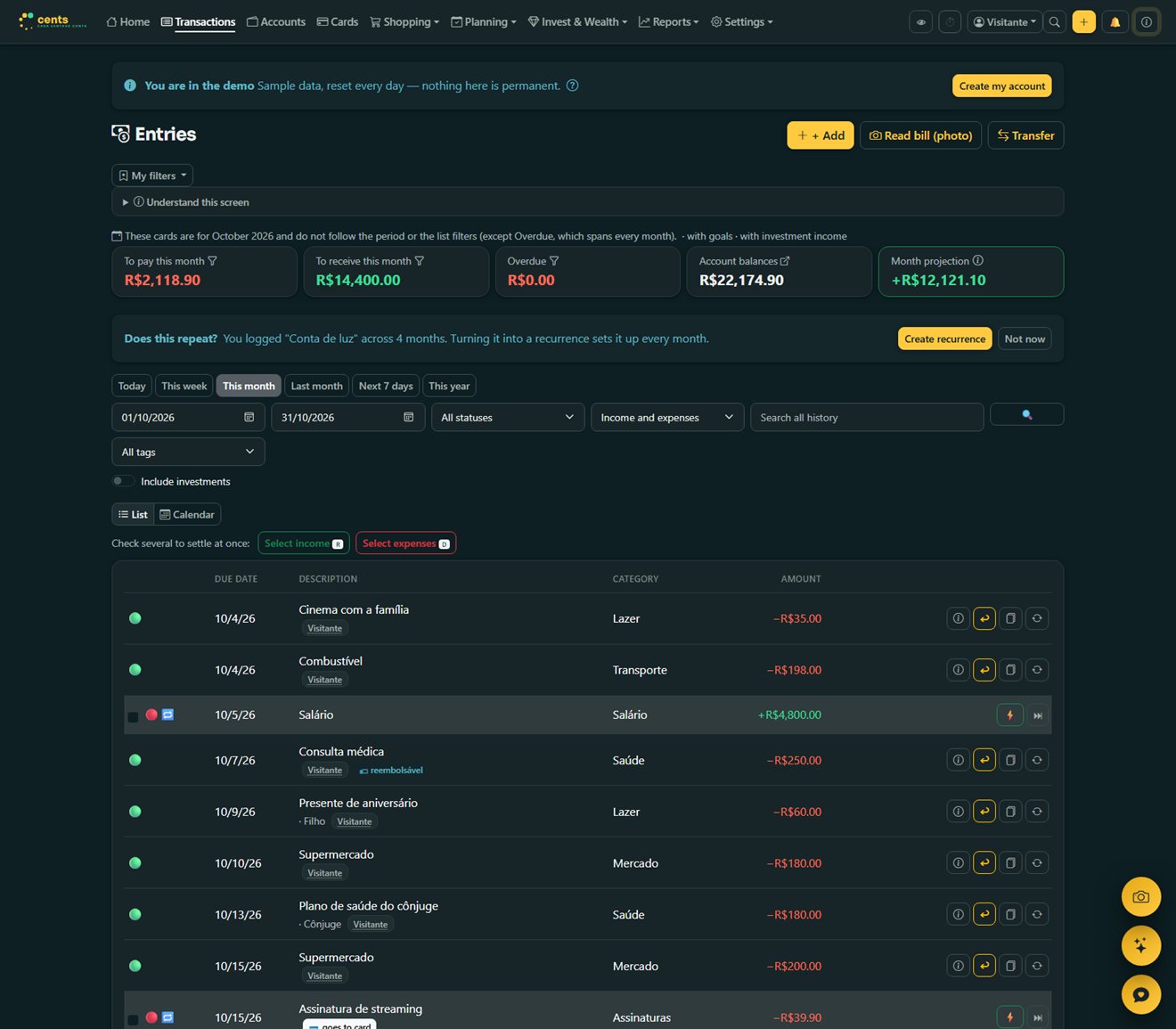
Task: Open the Visitante user menu
Action: pyautogui.click(x=1005, y=22)
